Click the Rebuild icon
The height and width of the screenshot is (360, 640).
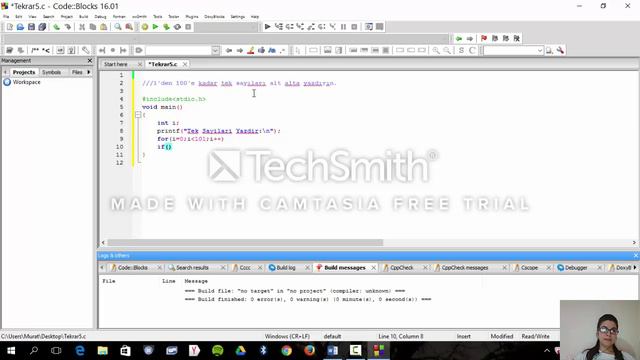coord(177,27)
